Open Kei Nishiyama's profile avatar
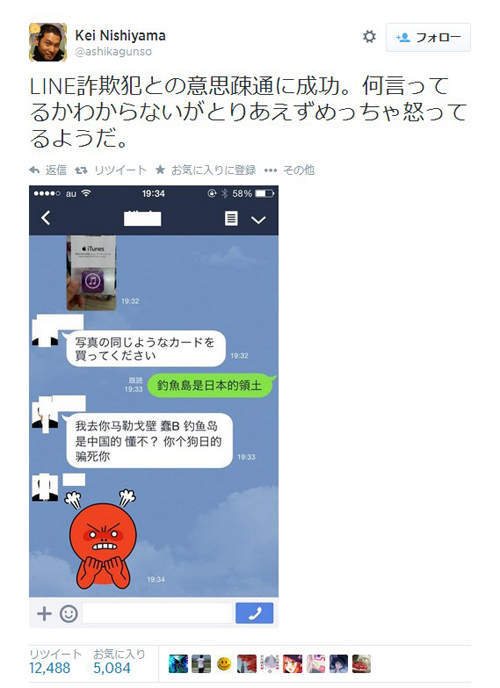The width and height of the screenshot is (500, 688). (48, 42)
